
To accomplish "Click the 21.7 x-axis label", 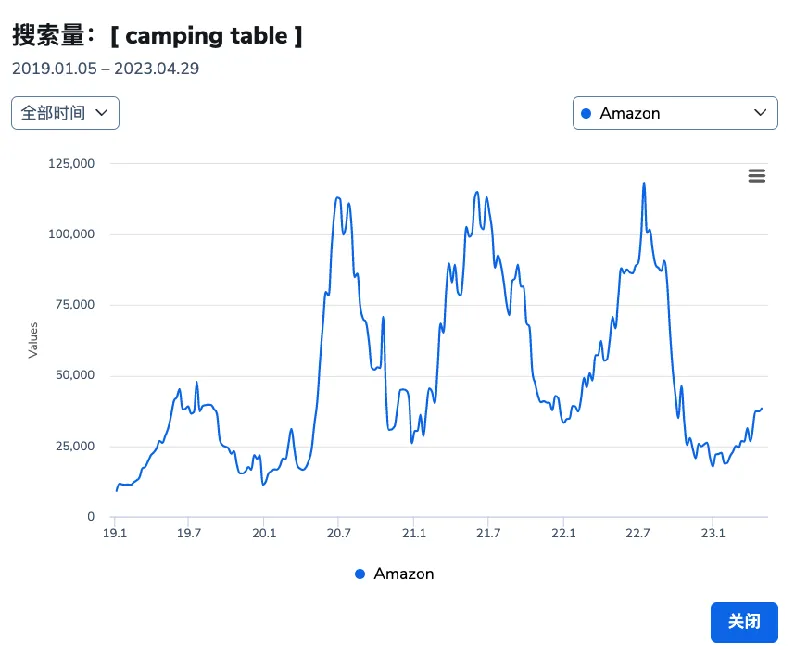I will tap(488, 533).
